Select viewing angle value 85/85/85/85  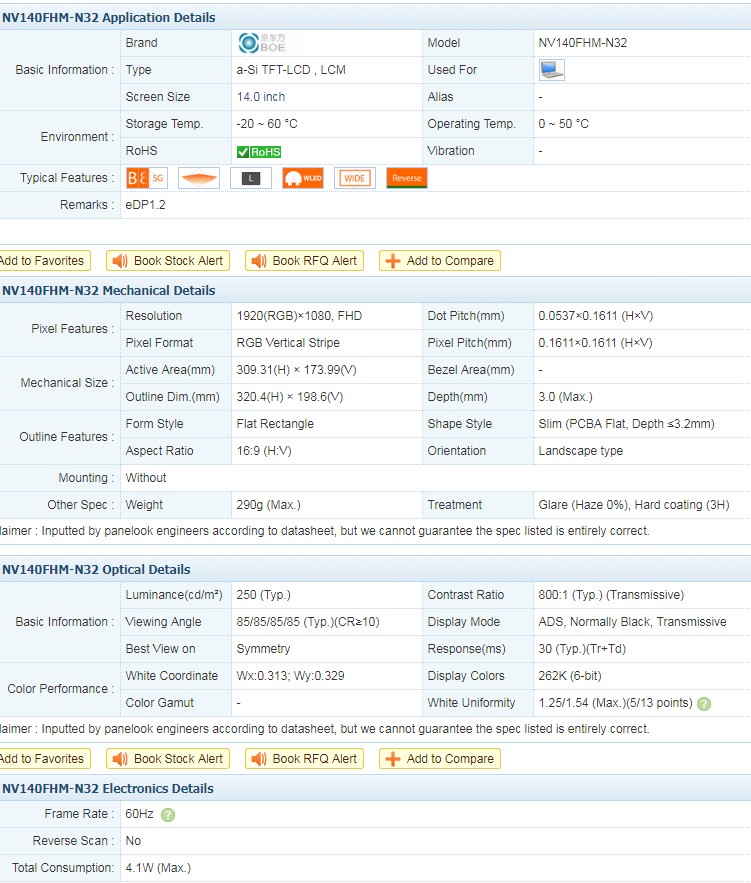coord(308,622)
